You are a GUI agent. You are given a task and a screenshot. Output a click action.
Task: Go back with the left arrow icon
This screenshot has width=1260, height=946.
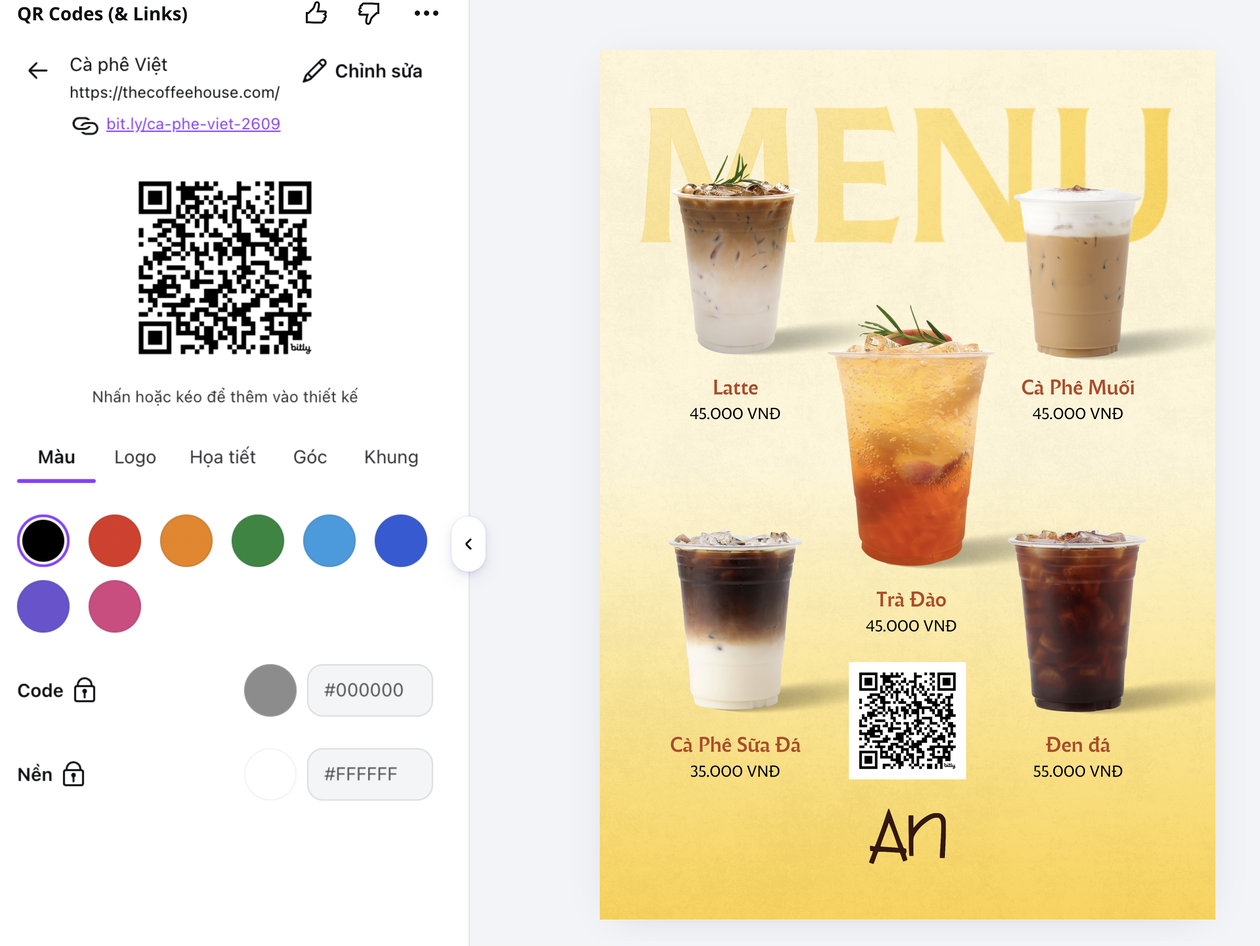[x=38, y=70]
